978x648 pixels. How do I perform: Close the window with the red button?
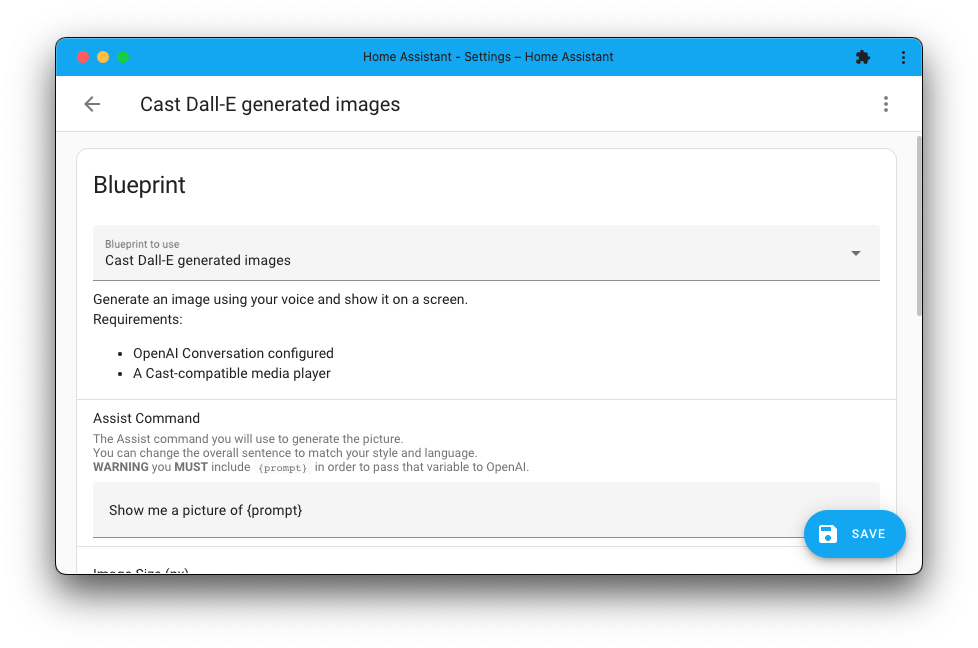coord(83,57)
